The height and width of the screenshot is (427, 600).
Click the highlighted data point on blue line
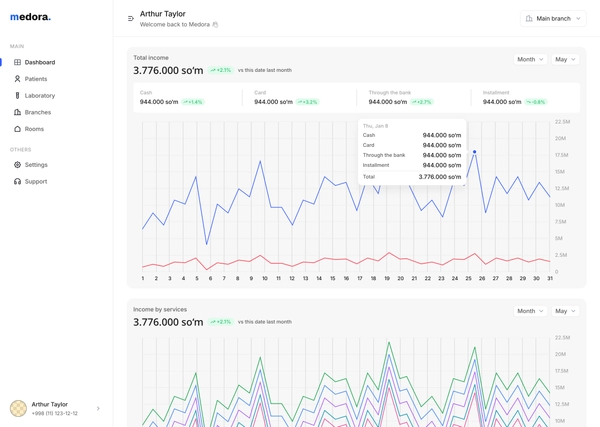[474, 152]
